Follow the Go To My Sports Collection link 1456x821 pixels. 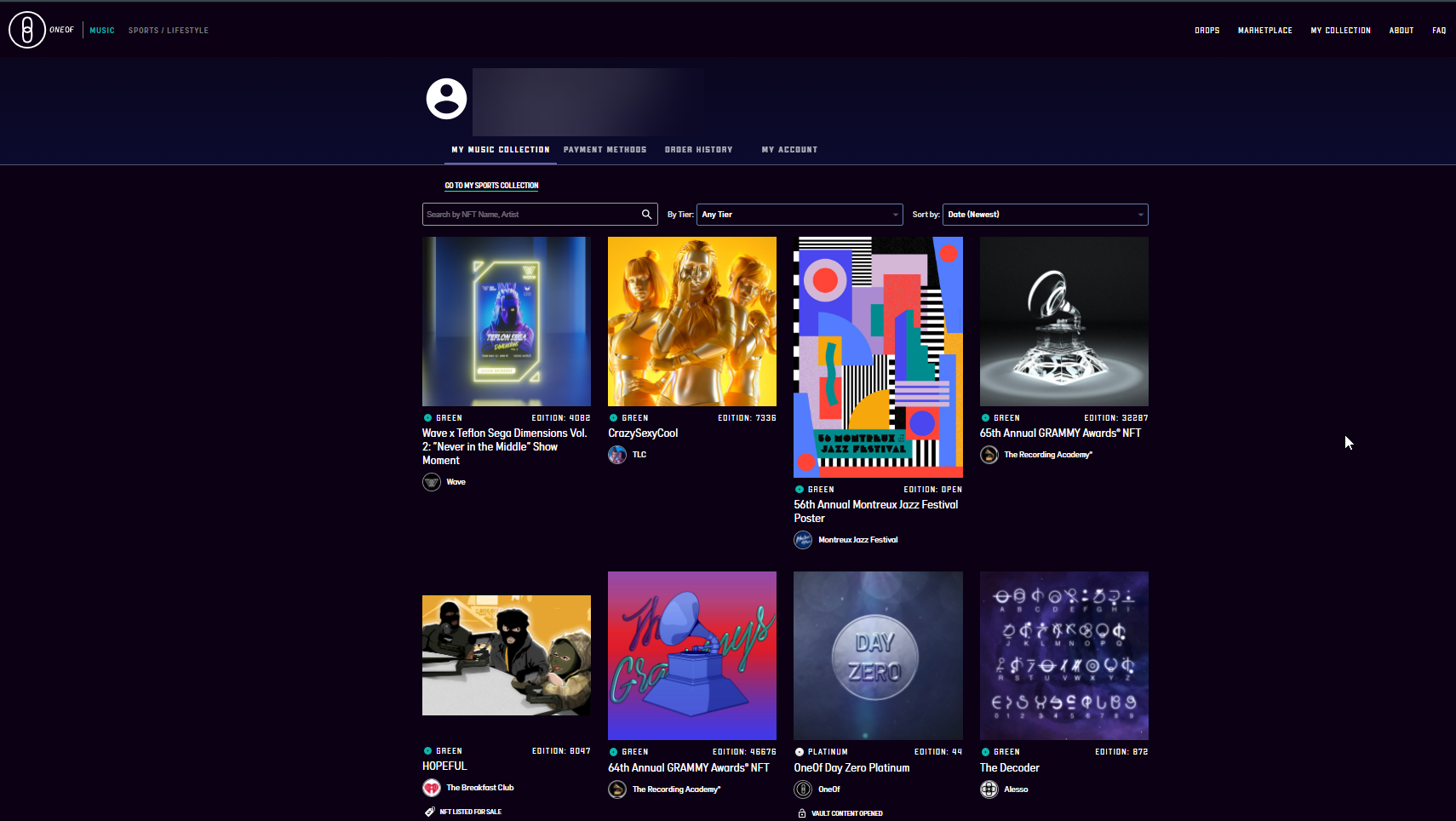(491, 186)
